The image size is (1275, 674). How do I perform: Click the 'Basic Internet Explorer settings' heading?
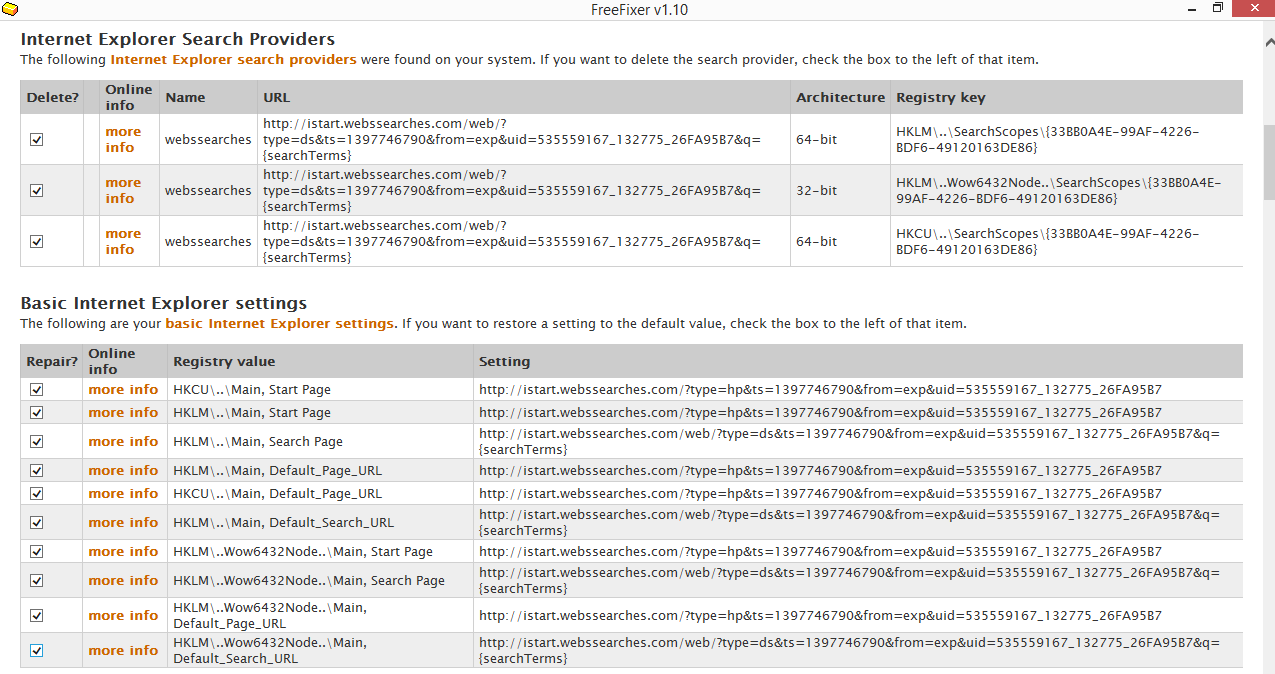tap(164, 303)
